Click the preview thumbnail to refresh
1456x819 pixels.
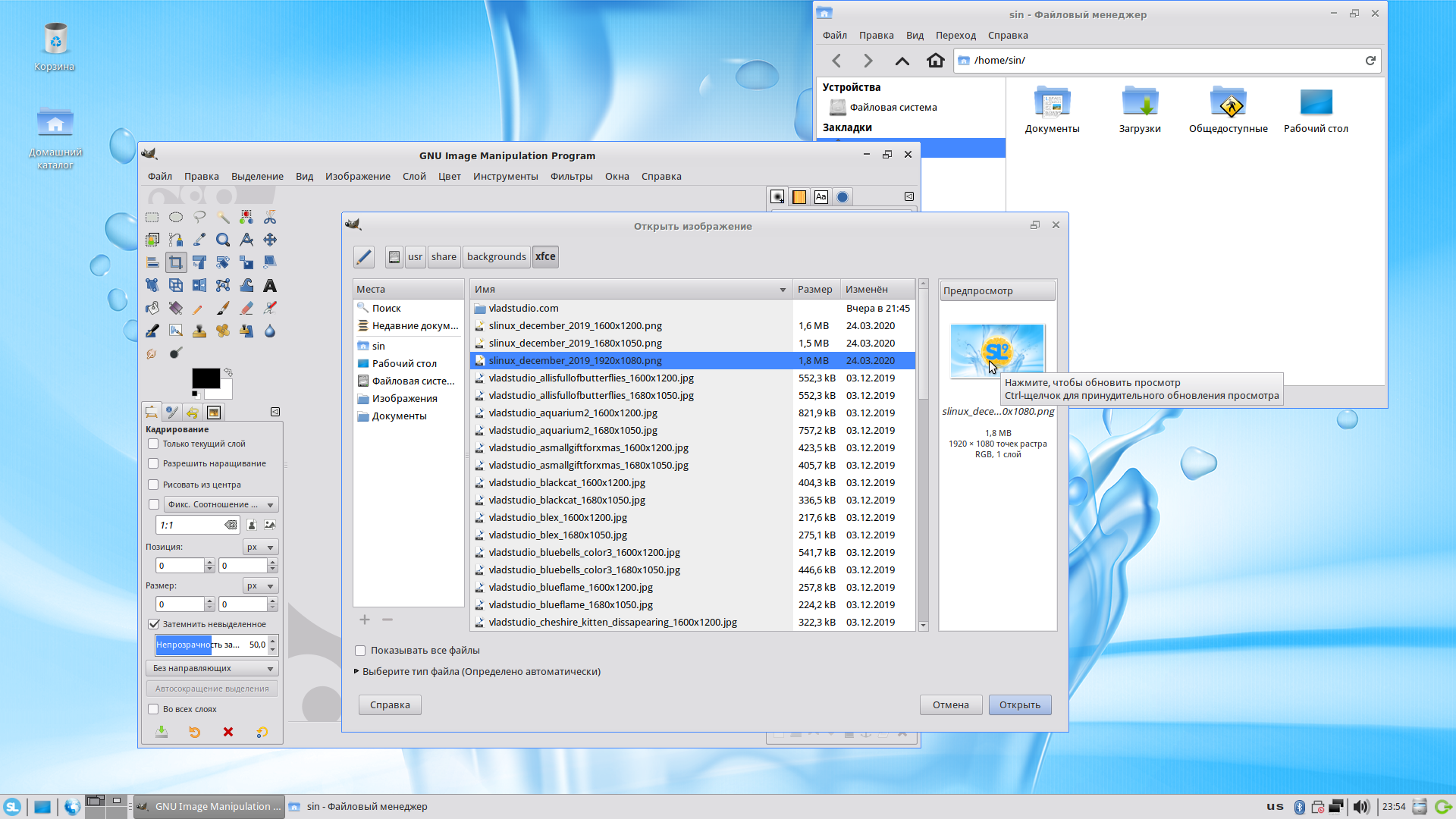[x=996, y=350]
